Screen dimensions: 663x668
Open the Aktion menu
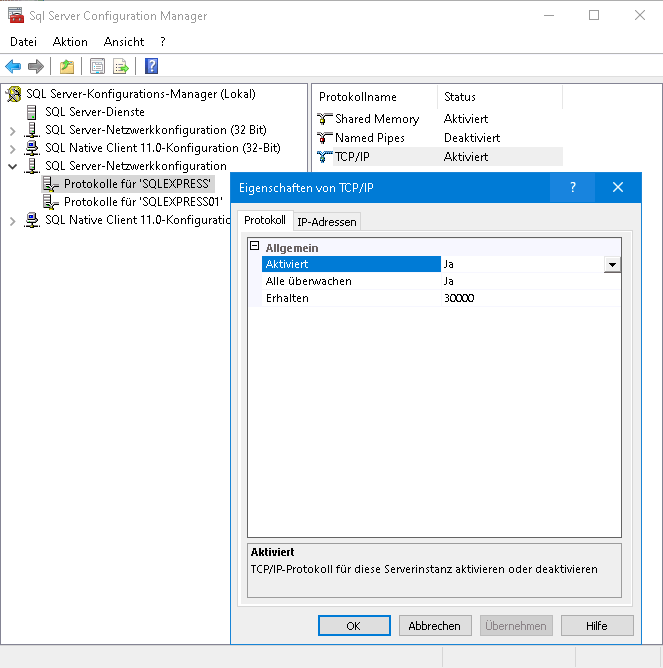pyautogui.click(x=70, y=42)
